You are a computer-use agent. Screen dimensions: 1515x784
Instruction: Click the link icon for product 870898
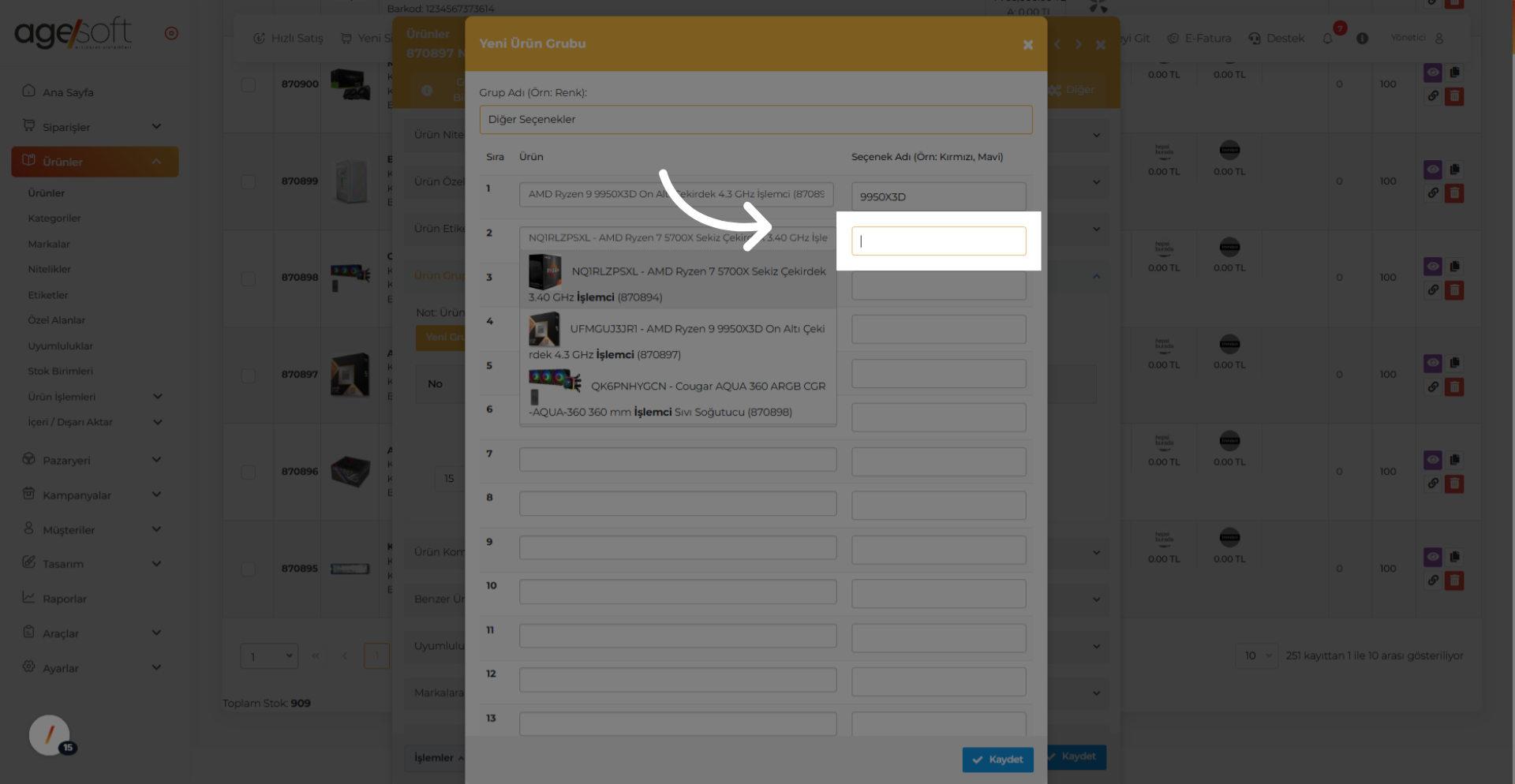click(x=1433, y=290)
